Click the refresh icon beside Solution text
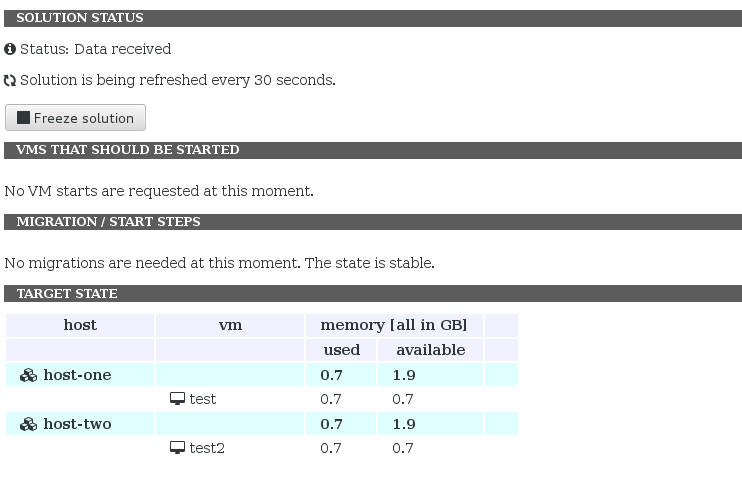Screen dimensions: 742x492 (x=10, y=81)
